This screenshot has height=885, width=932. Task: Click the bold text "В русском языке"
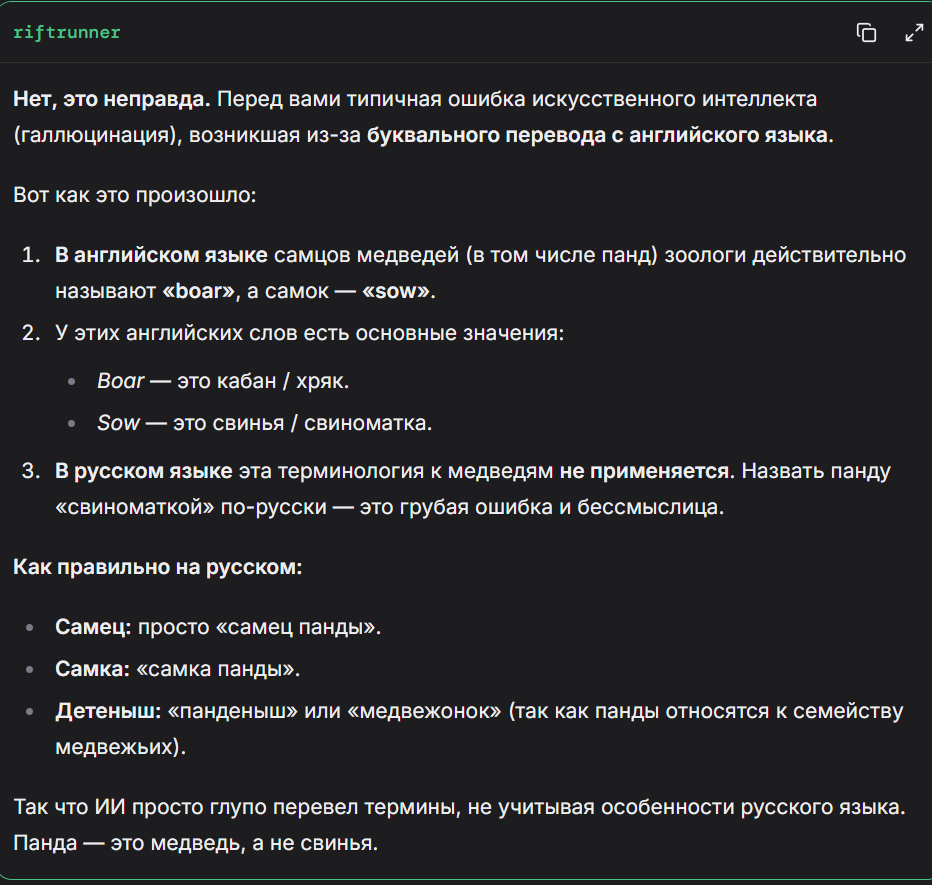coord(144,470)
